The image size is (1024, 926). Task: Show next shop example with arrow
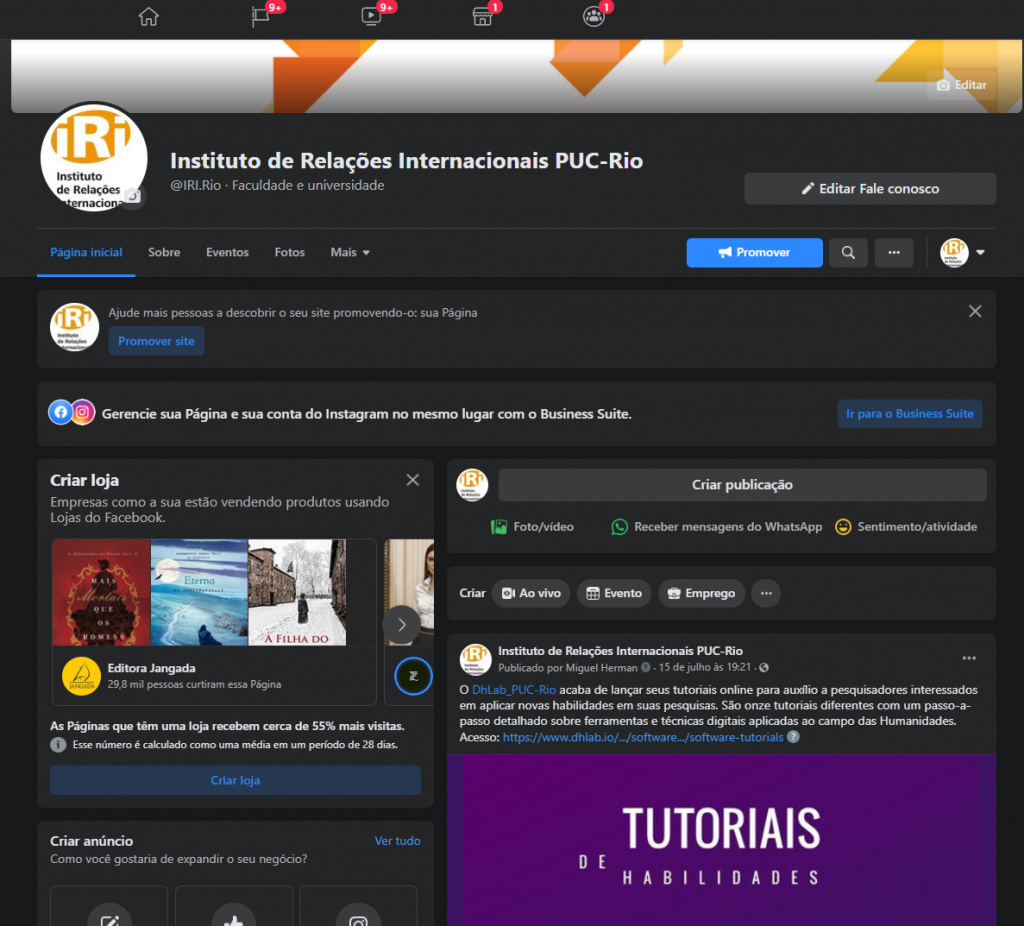(x=402, y=625)
